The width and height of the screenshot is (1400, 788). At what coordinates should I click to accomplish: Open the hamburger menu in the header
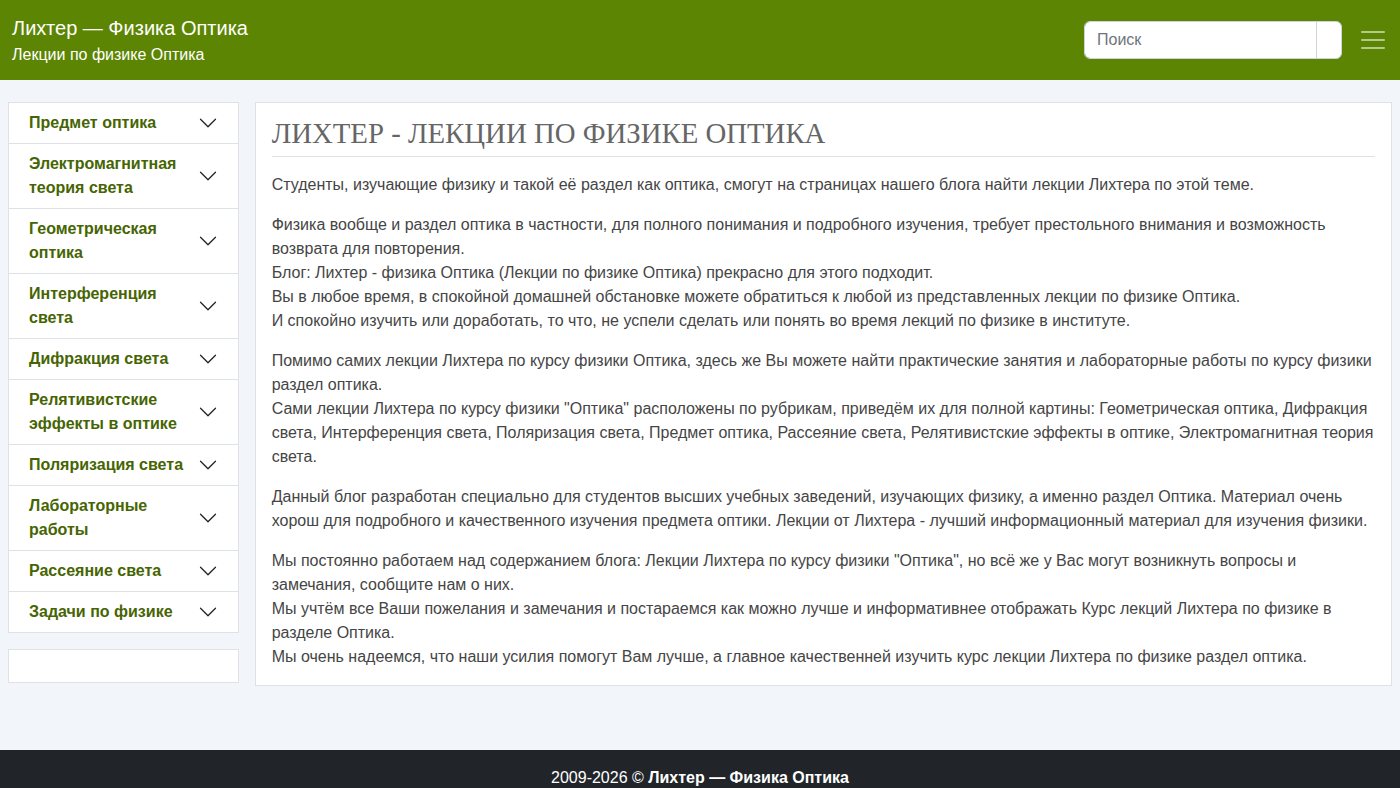[1372, 40]
